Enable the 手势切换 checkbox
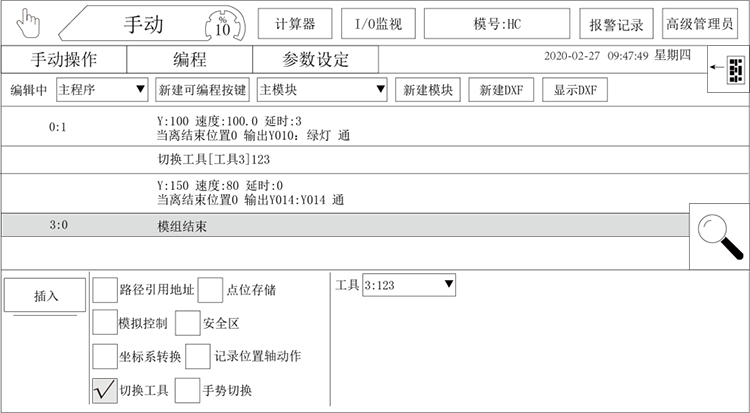Screen dimensions: 750x413 tap(188, 390)
